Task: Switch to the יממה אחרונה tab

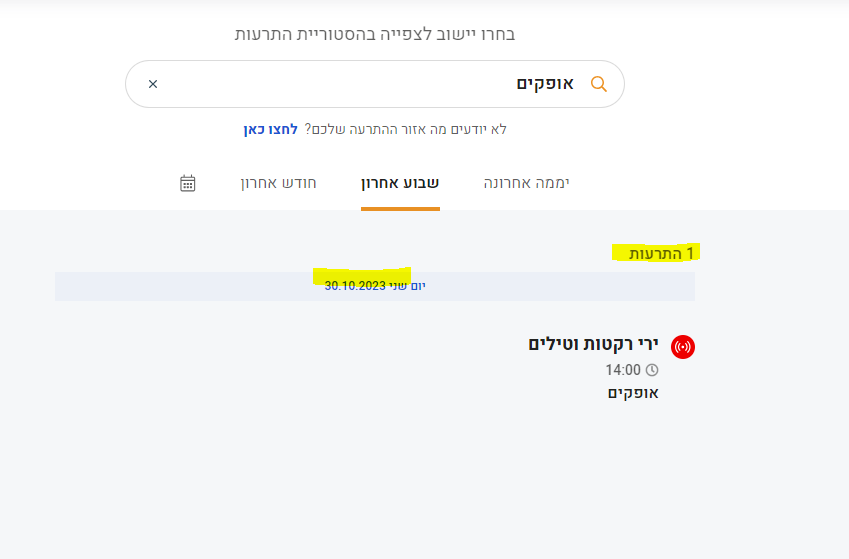Action: [526, 183]
